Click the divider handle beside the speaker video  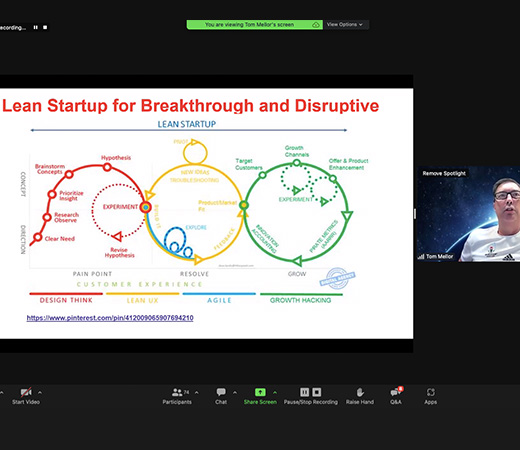pos(415,214)
